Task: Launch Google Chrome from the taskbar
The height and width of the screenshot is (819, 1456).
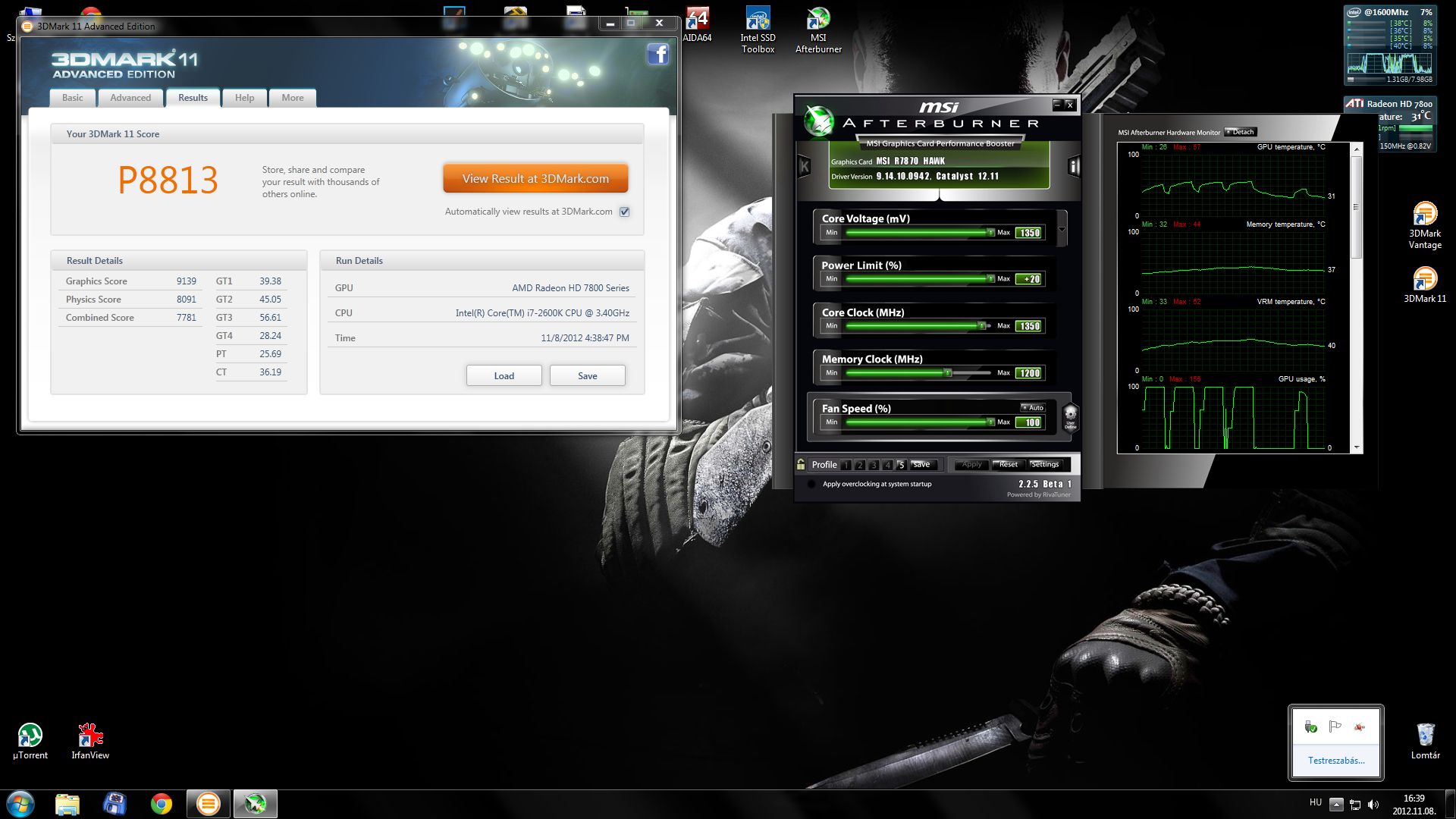Action: 162,804
